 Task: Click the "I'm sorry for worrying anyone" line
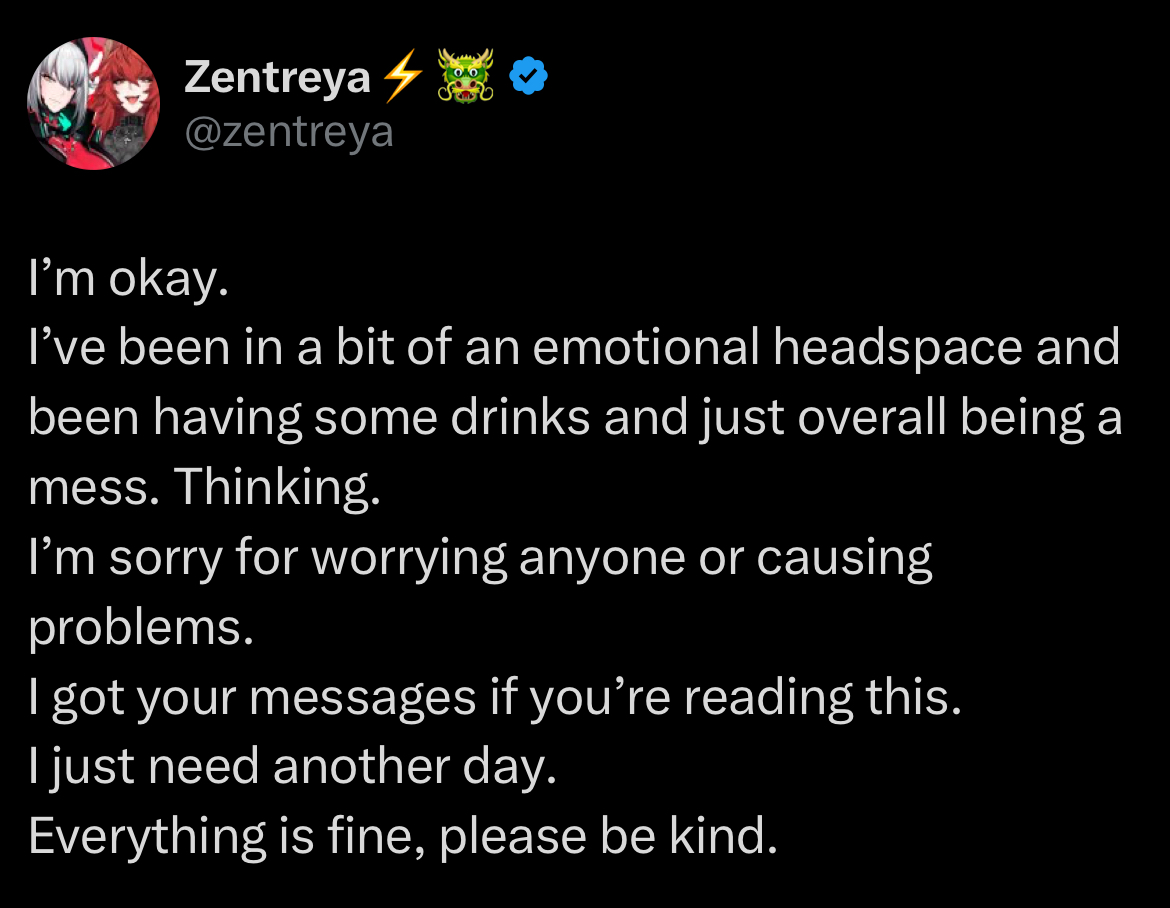[x=480, y=558]
